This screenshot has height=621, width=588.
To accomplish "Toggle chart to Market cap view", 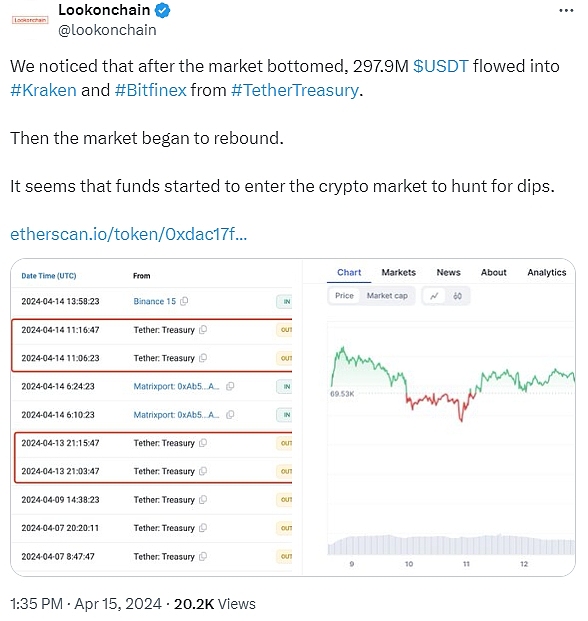I will point(387,295).
